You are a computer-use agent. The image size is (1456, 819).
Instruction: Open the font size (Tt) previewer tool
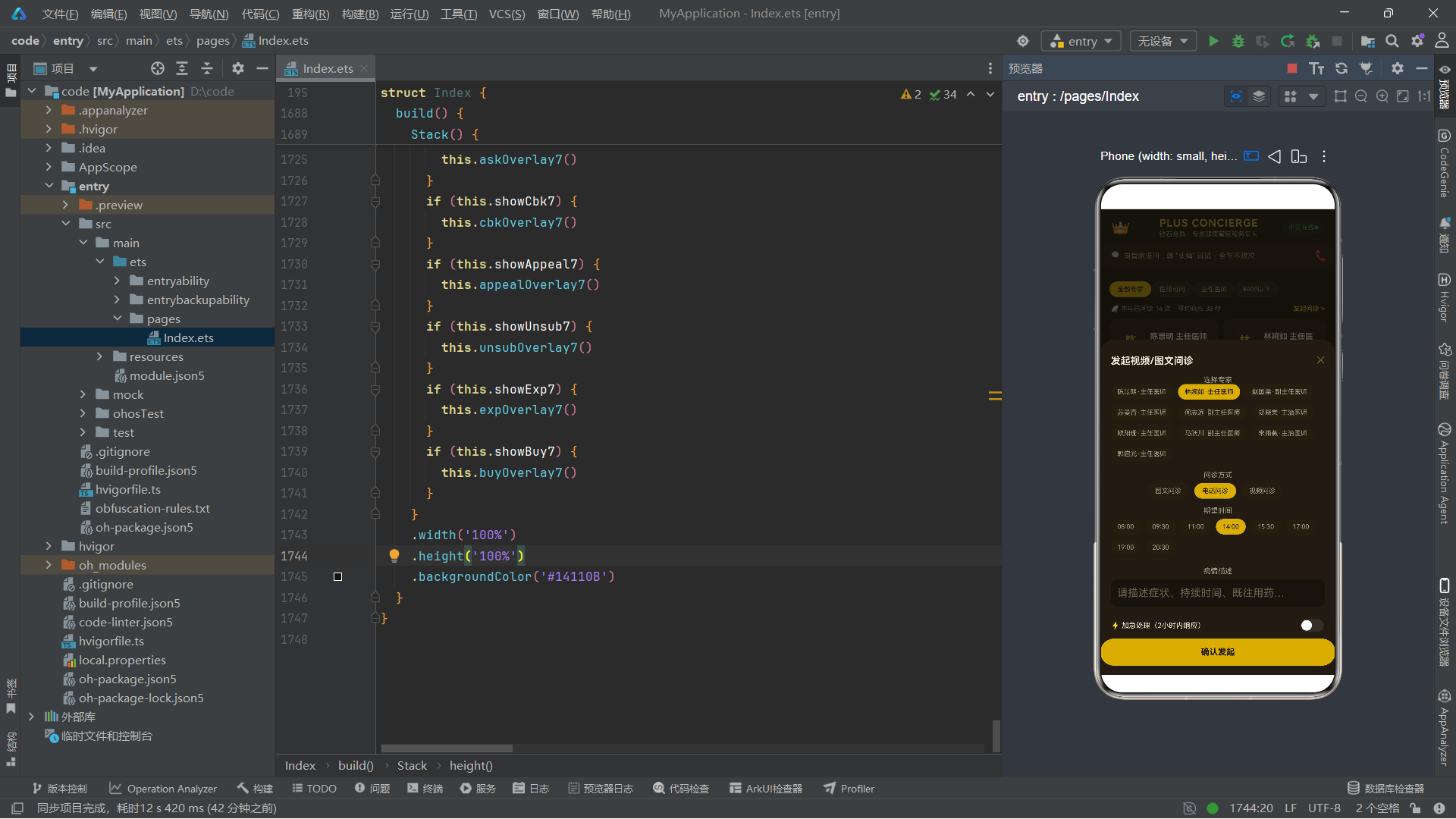point(1316,68)
